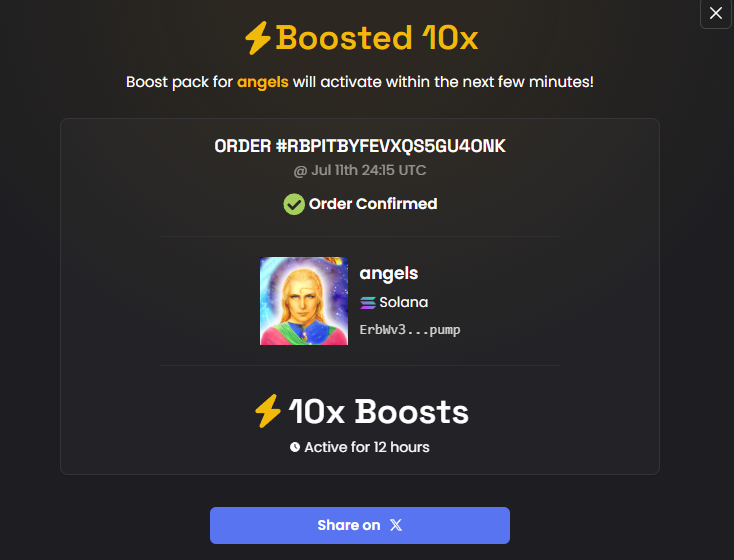734x560 pixels.
Task: Click the lightning bolt beside Boosted 10x
Action: tap(258, 38)
